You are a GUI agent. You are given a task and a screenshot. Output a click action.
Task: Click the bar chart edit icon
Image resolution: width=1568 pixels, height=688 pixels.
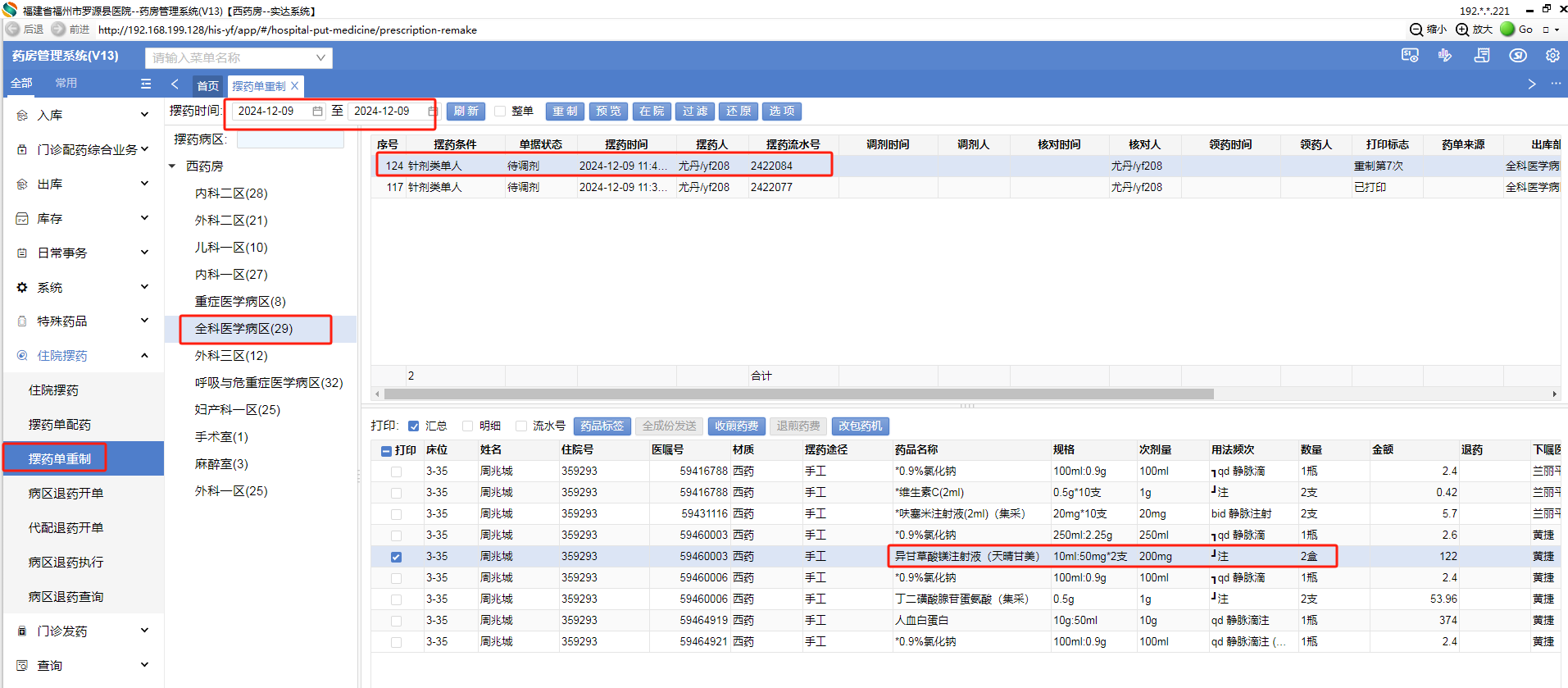point(1445,56)
